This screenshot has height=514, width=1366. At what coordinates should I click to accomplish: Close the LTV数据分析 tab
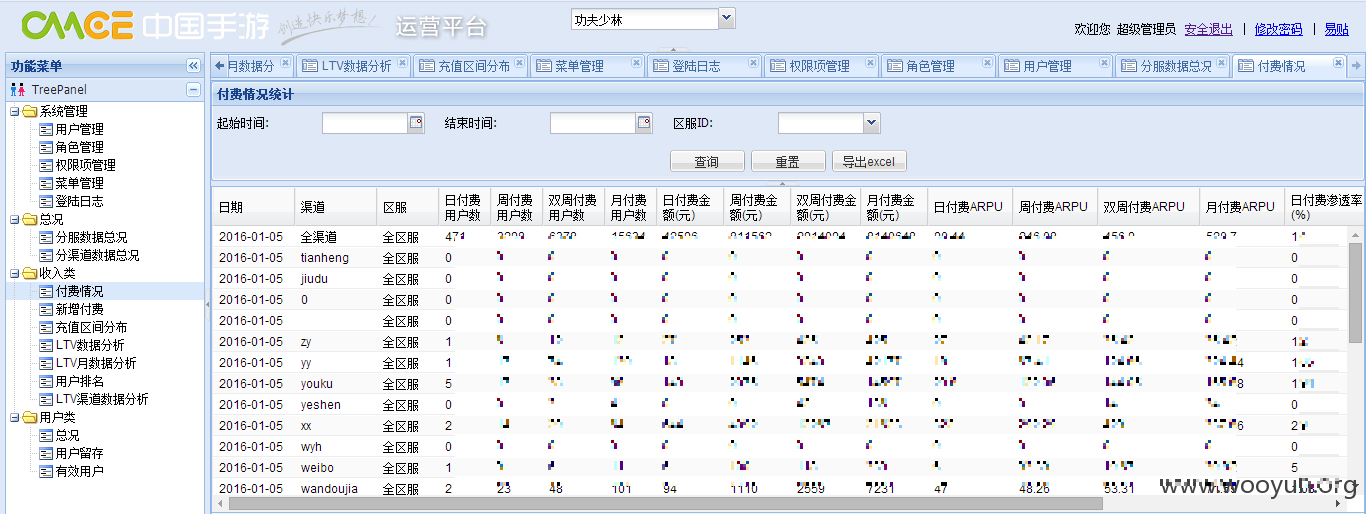coord(402,63)
